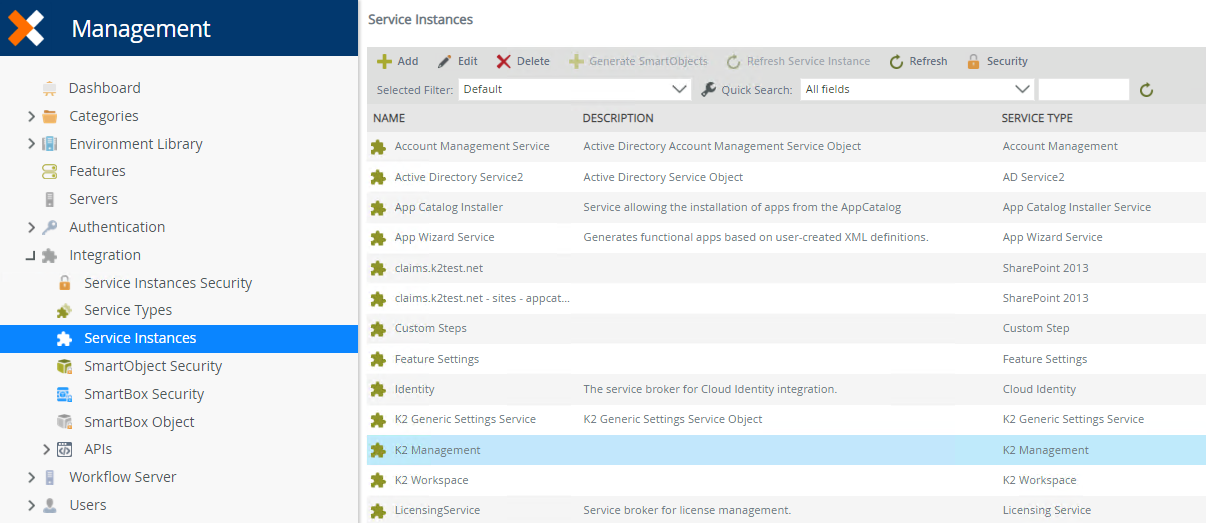Screen dimensions: 1210x523
Task: Click in the Quick Search text box
Action: pyautogui.click(x=1083, y=90)
